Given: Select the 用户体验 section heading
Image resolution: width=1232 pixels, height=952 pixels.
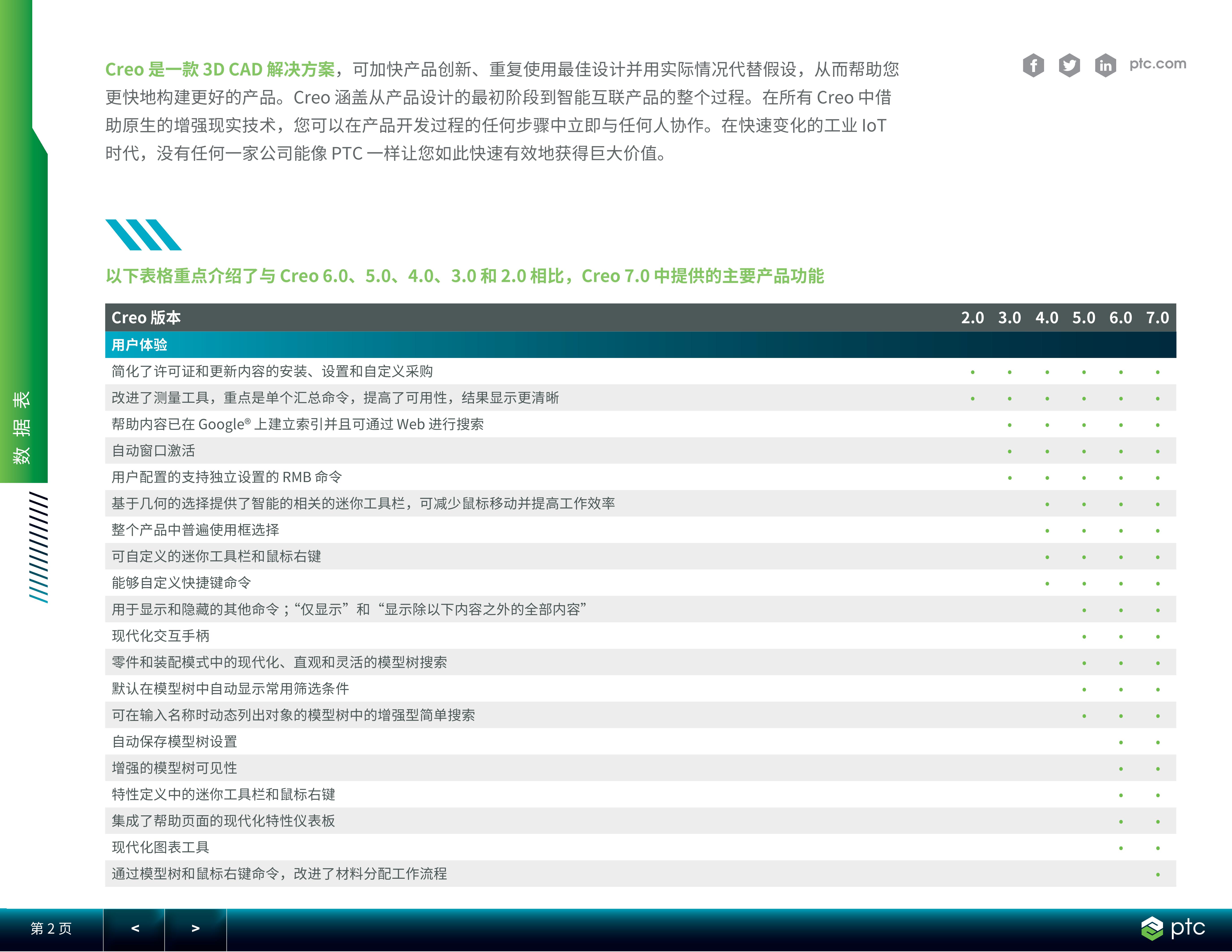Looking at the screenshot, I should pyautogui.click(x=139, y=345).
